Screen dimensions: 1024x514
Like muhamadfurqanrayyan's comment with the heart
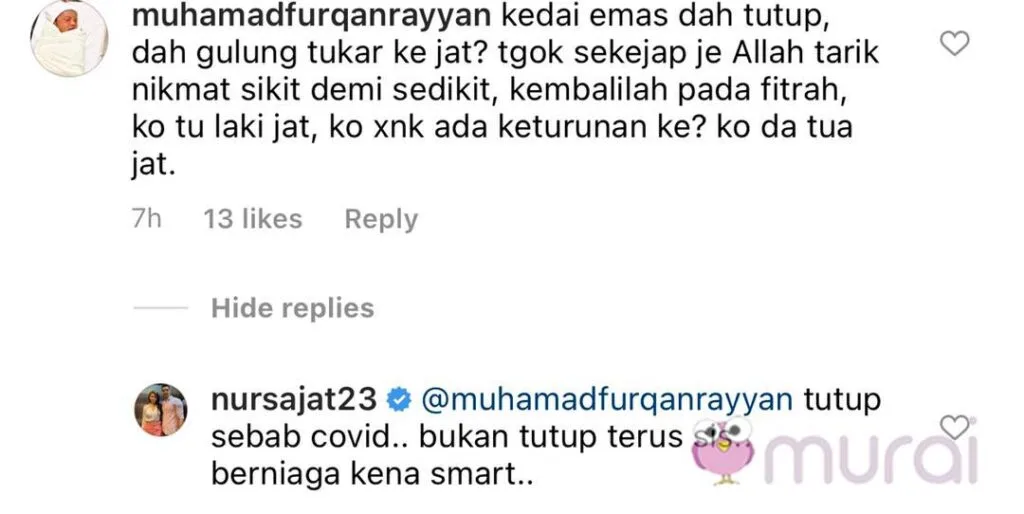tap(954, 44)
